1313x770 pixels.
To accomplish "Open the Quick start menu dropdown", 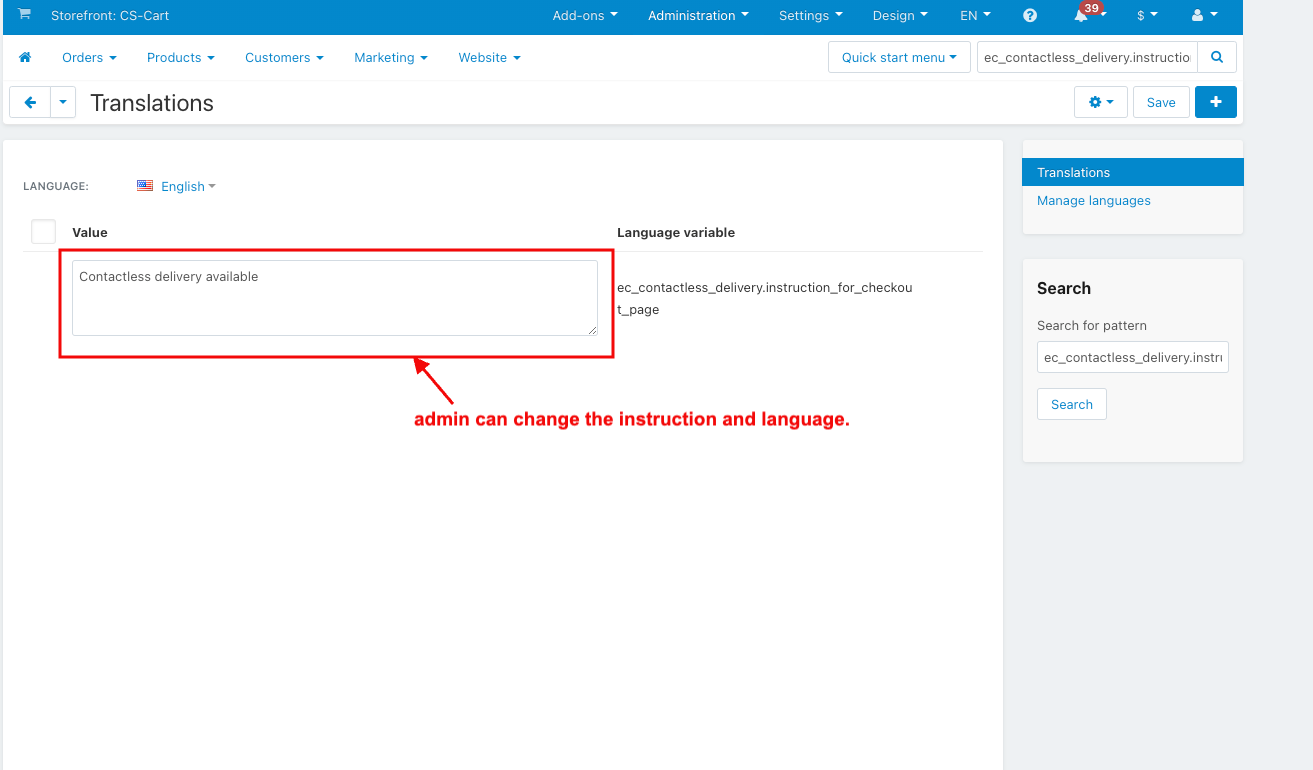I will pyautogui.click(x=899, y=58).
